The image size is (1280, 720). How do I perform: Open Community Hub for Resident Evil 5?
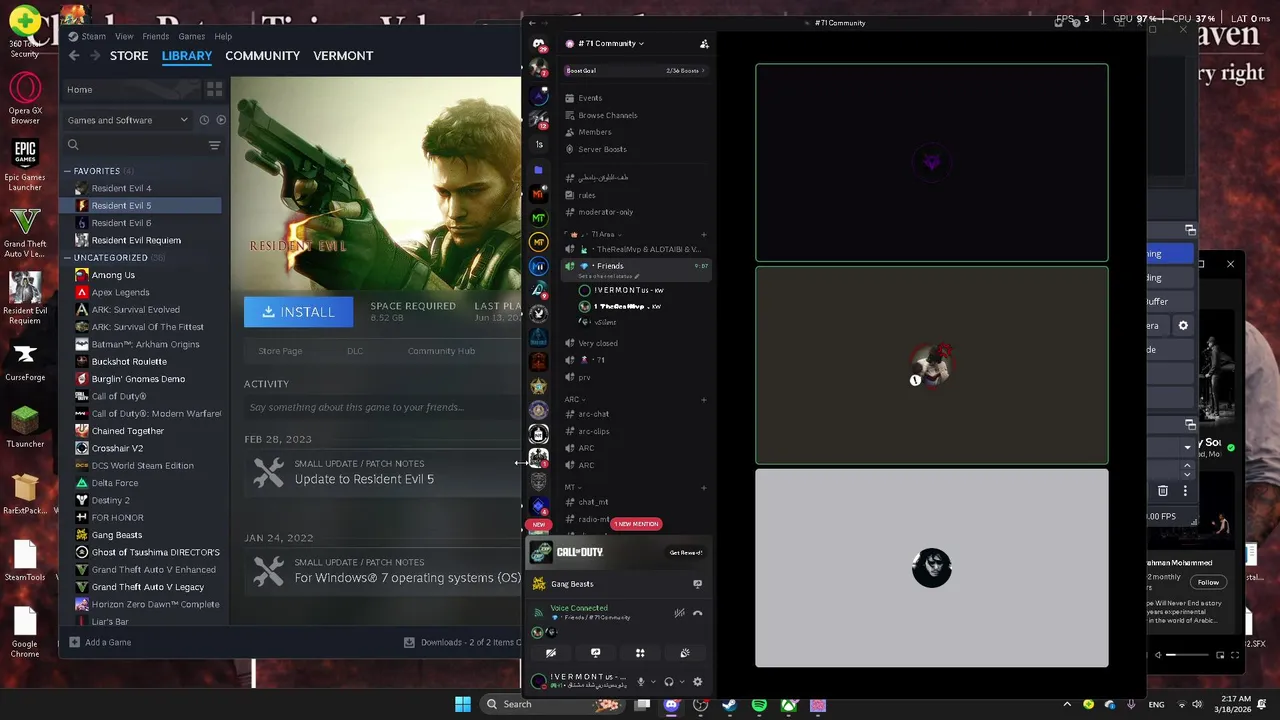[441, 351]
